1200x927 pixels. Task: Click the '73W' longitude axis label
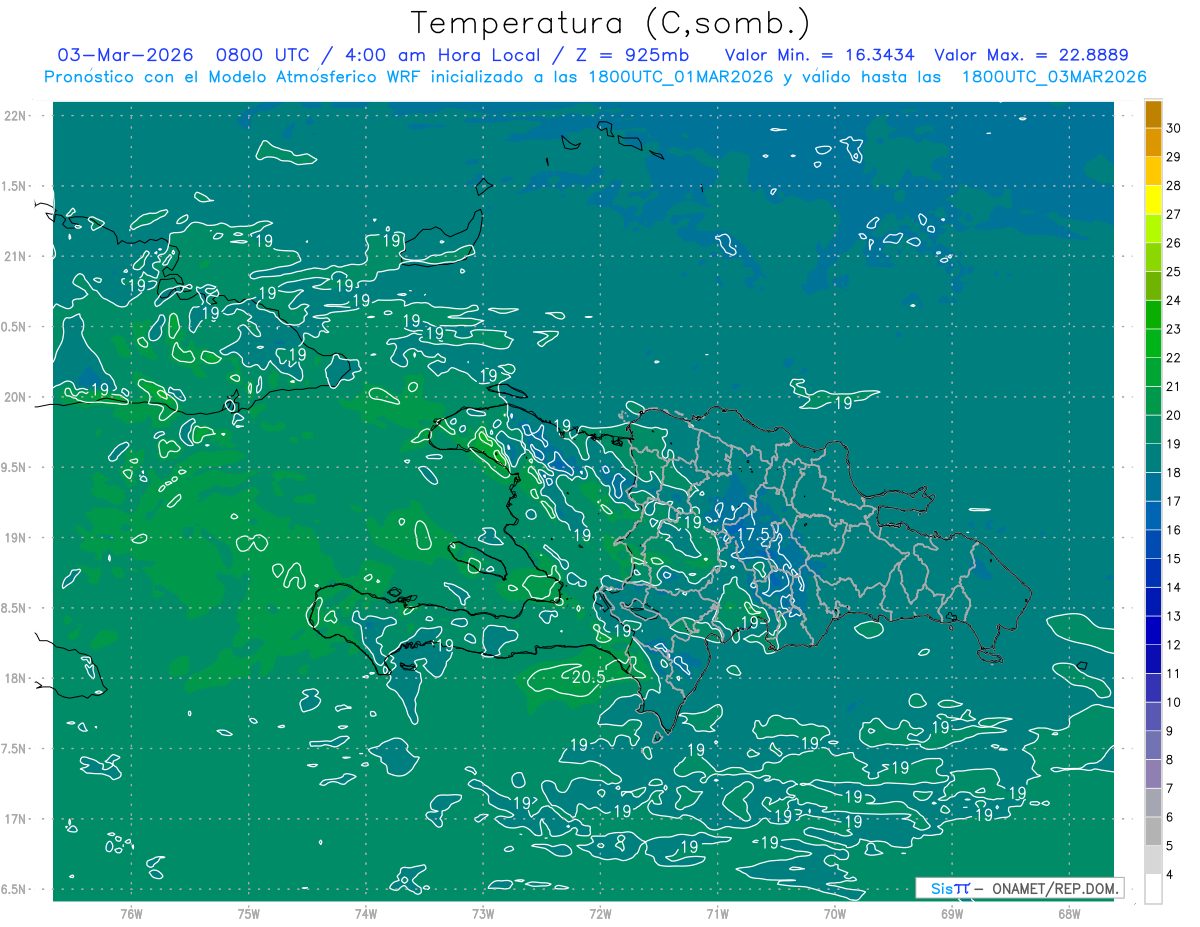483,913
